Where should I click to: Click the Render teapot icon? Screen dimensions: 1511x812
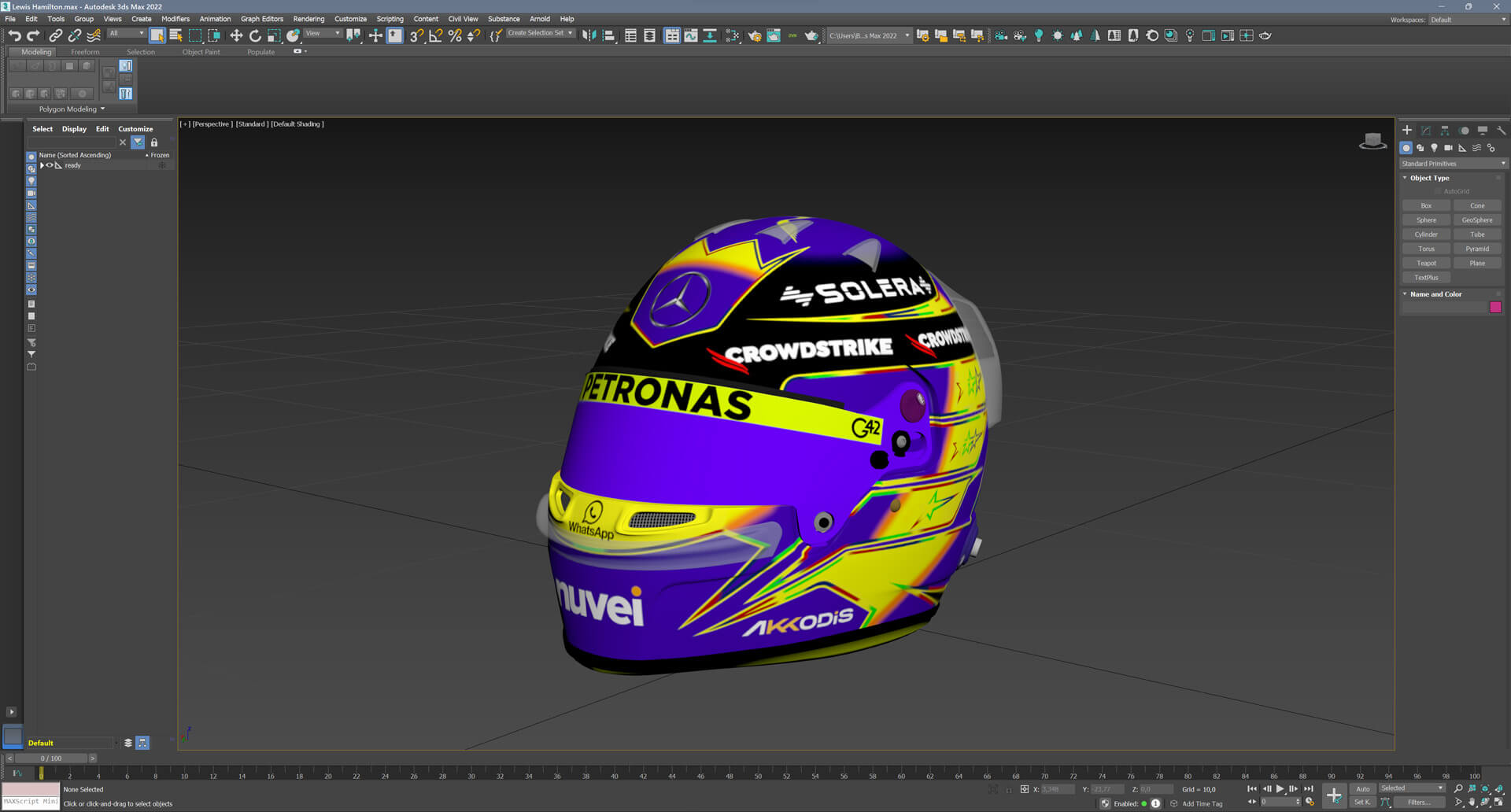click(811, 35)
